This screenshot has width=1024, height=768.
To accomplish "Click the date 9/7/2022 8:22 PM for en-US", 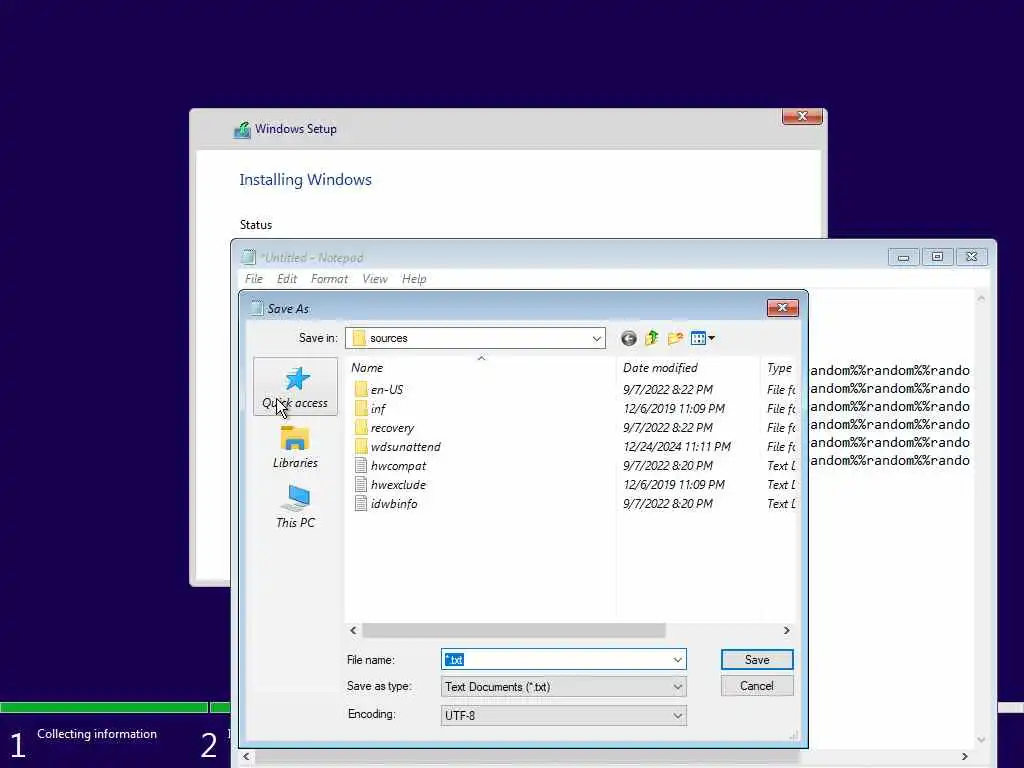I will point(667,390).
